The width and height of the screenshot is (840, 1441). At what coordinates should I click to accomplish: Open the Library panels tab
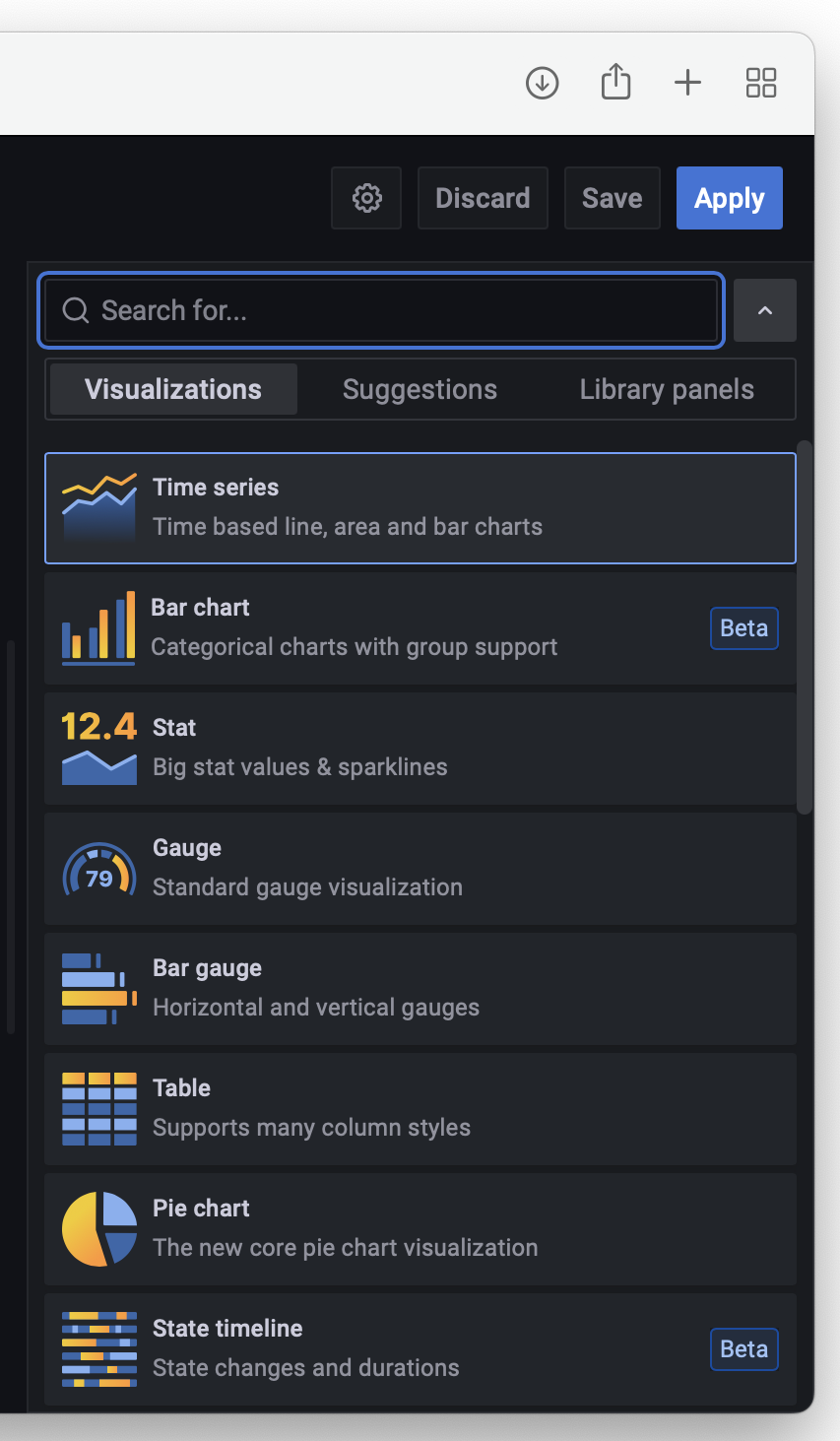coord(667,389)
